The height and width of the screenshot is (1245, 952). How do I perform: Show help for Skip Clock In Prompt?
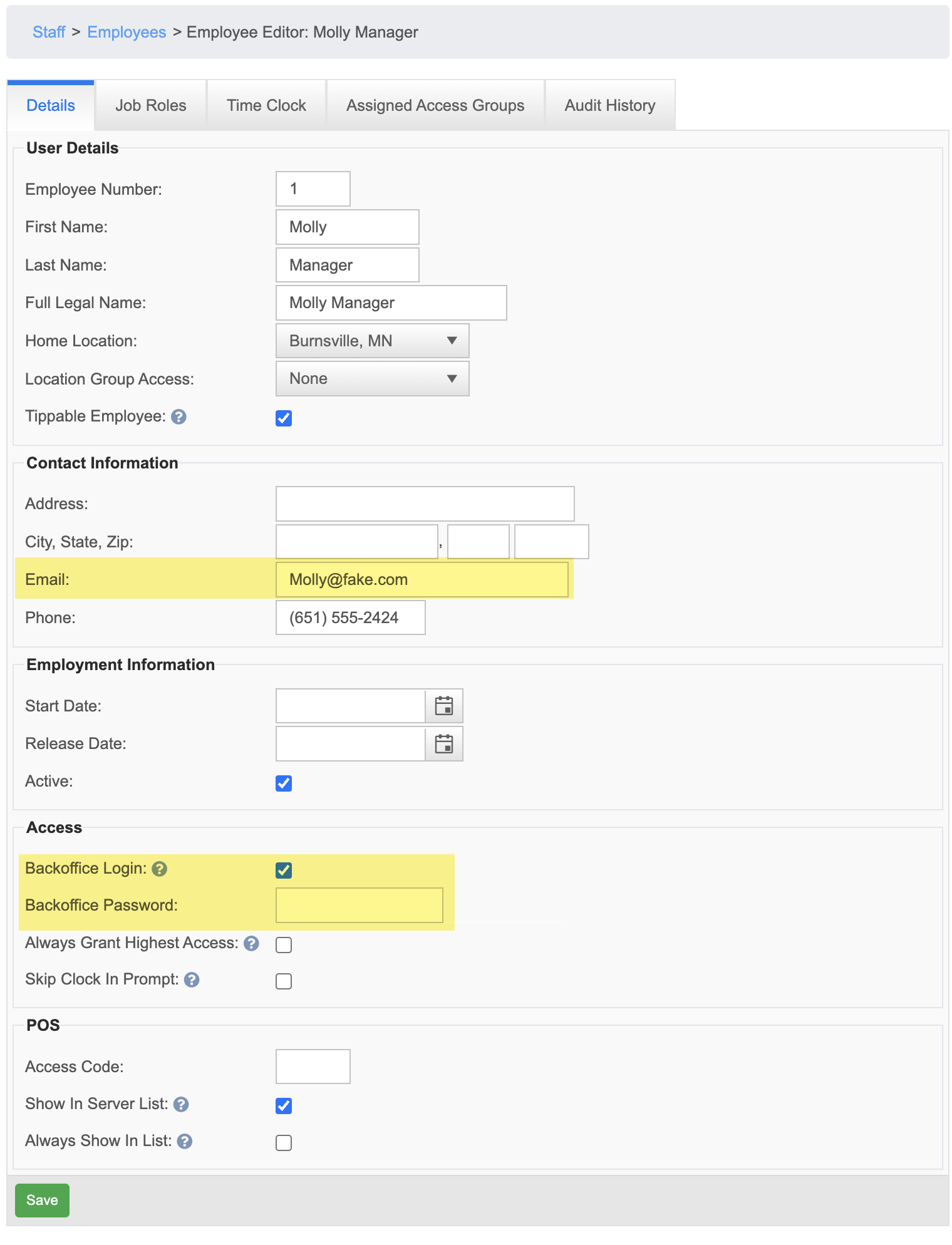pos(192,980)
